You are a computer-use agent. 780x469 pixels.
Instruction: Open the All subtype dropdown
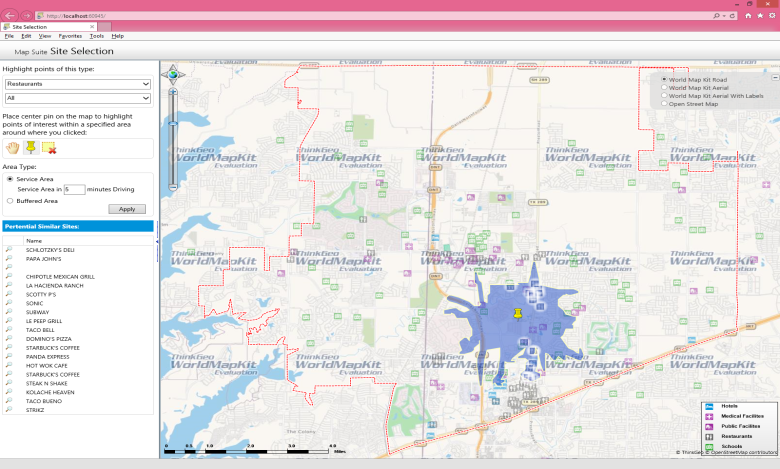[x=78, y=98]
